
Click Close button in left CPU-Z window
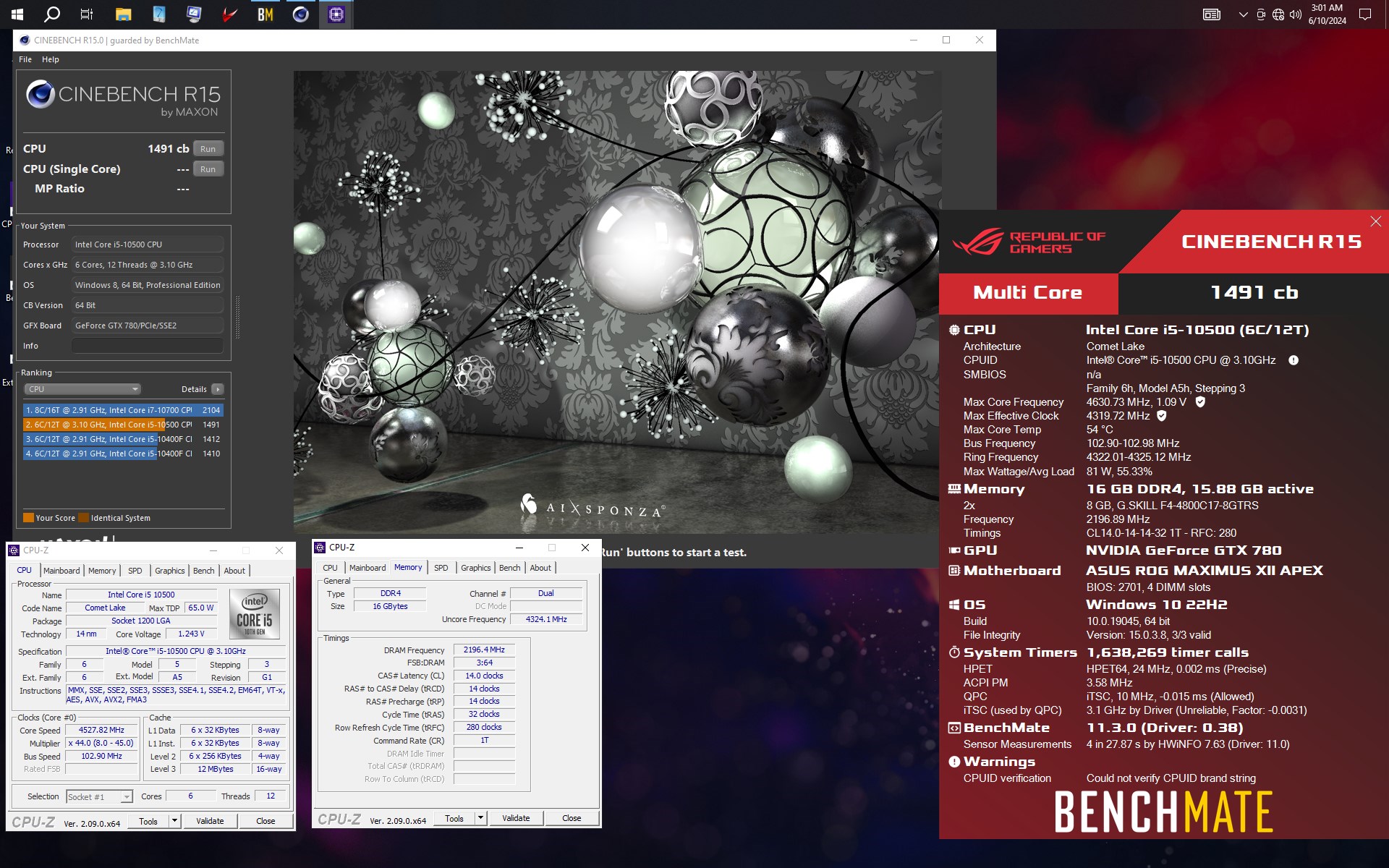(266, 821)
